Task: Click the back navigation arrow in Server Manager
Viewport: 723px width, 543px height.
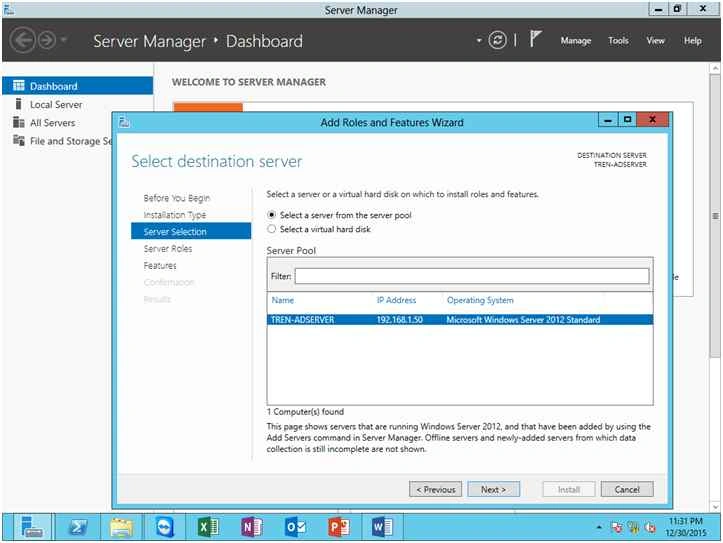Action: coord(23,40)
